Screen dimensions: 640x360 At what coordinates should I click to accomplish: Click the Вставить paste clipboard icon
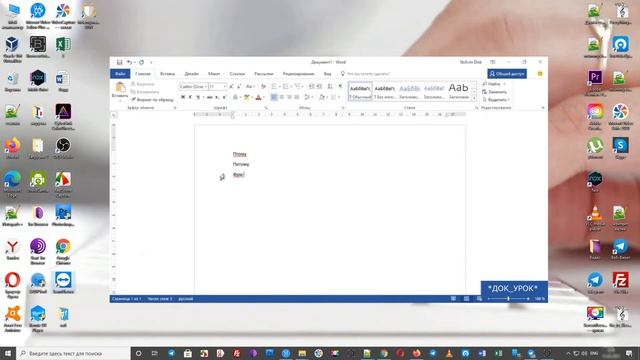click(x=120, y=87)
